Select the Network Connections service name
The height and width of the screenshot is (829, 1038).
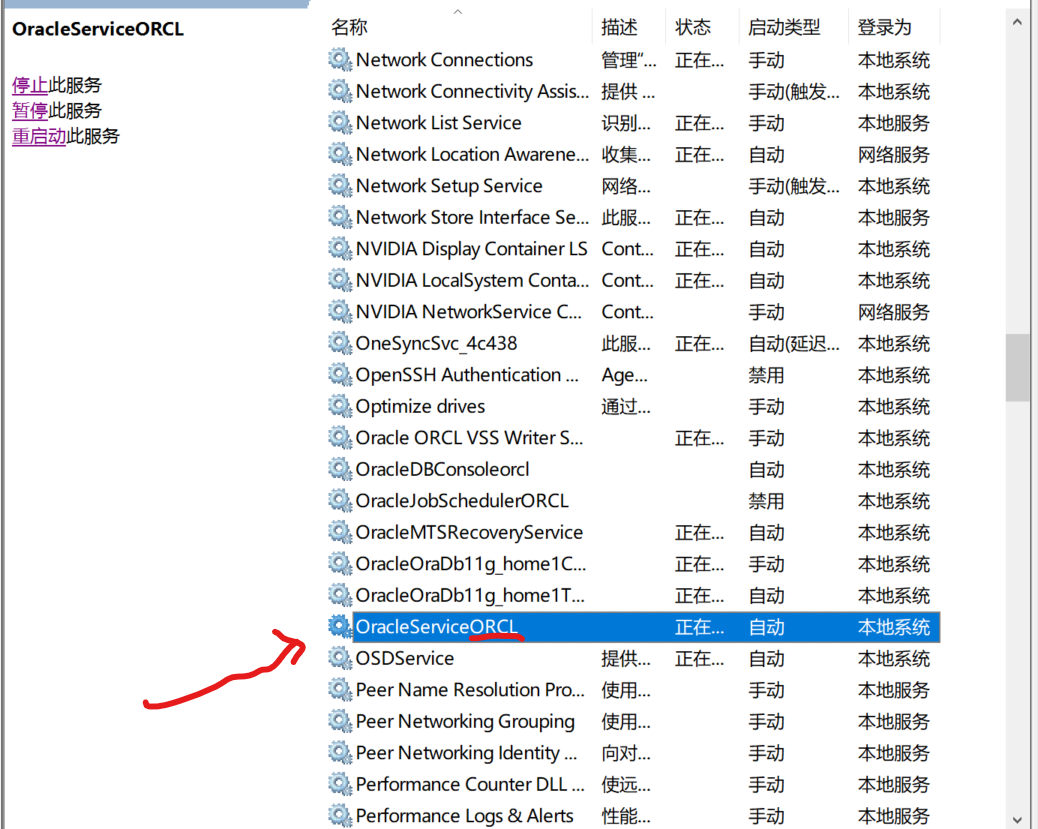coord(444,60)
